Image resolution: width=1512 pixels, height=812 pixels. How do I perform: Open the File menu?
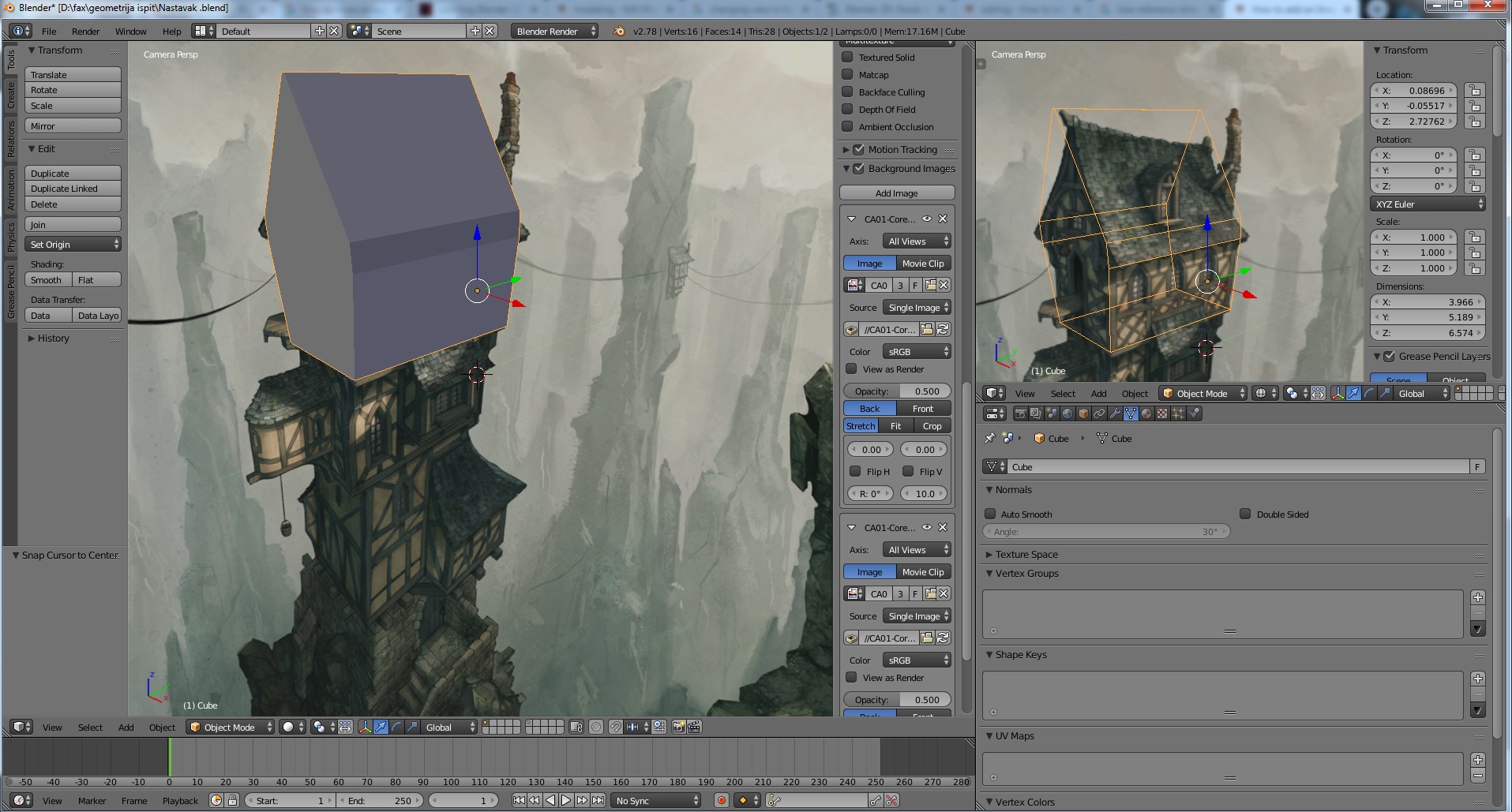click(x=49, y=32)
